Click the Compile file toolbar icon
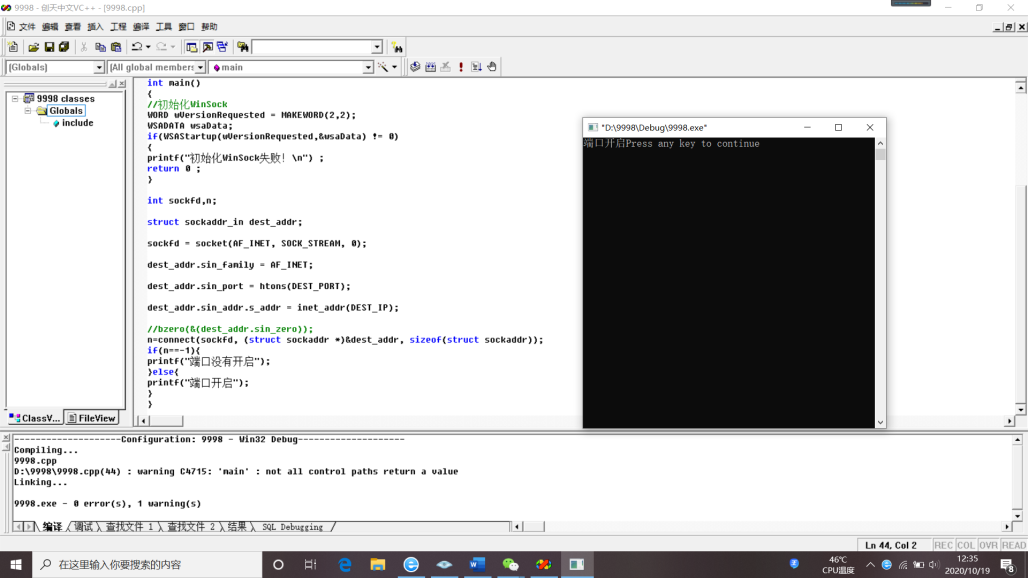The width and height of the screenshot is (1028, 578). point(415,67)
